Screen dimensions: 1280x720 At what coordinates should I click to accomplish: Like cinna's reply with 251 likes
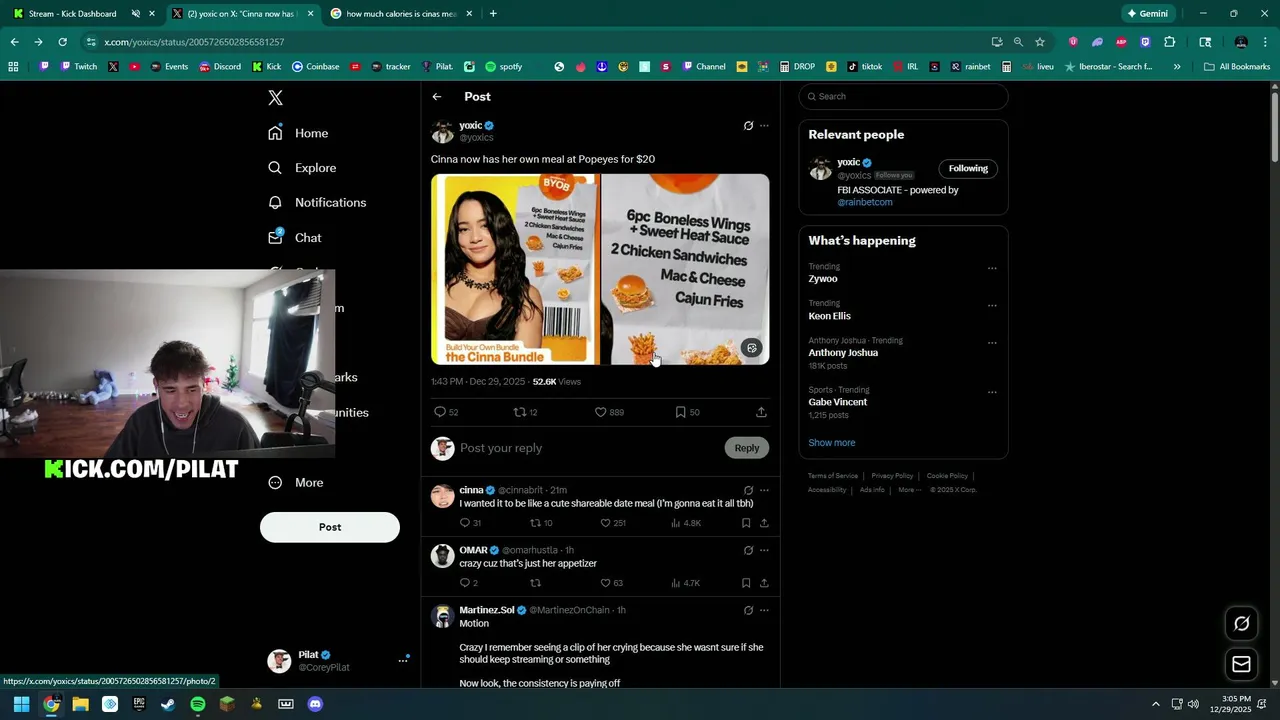[612, 523]
